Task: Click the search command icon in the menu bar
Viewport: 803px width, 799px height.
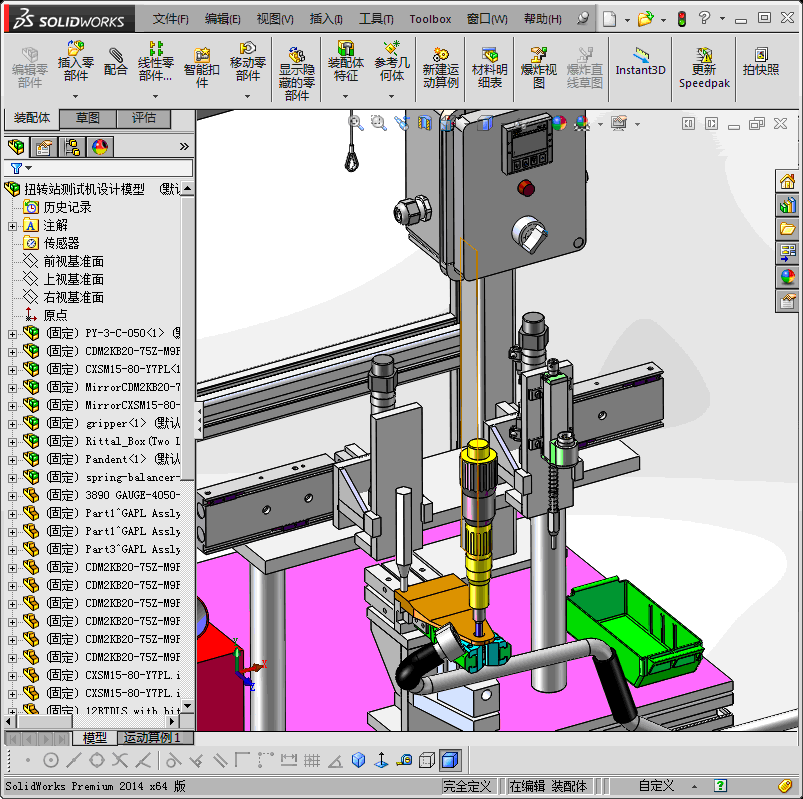Action: tap(582, 18)
